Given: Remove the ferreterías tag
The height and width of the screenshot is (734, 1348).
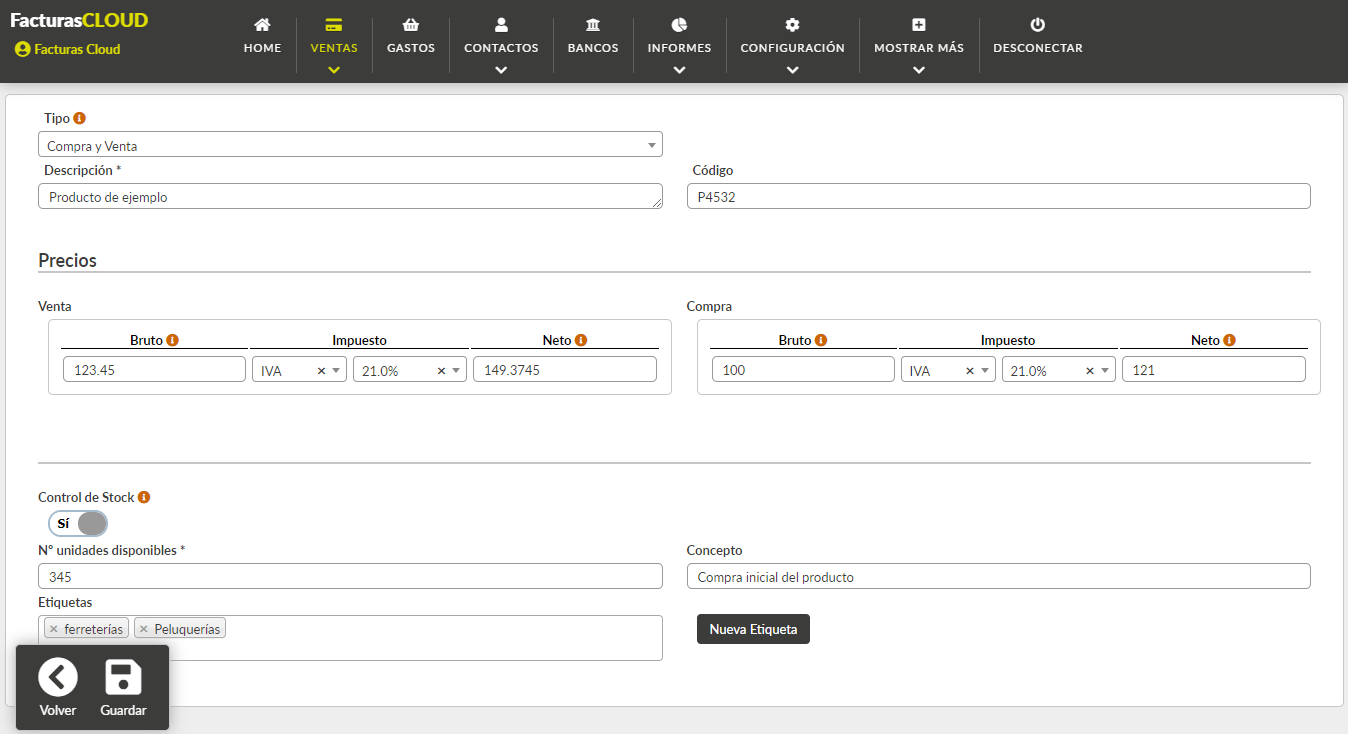Looking at the screenshot, I should pos(54,629).
